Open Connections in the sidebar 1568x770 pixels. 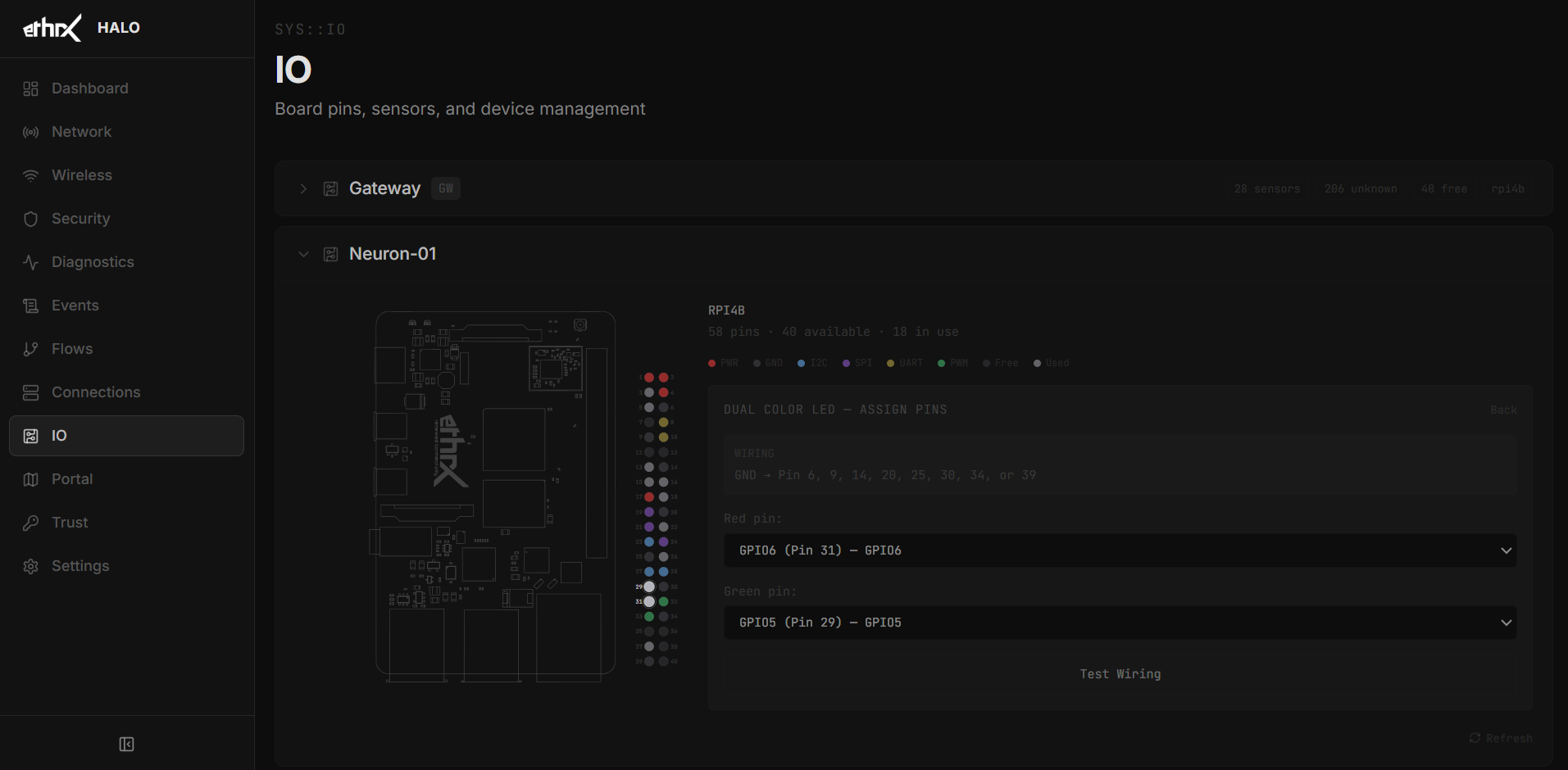point(126,392)
